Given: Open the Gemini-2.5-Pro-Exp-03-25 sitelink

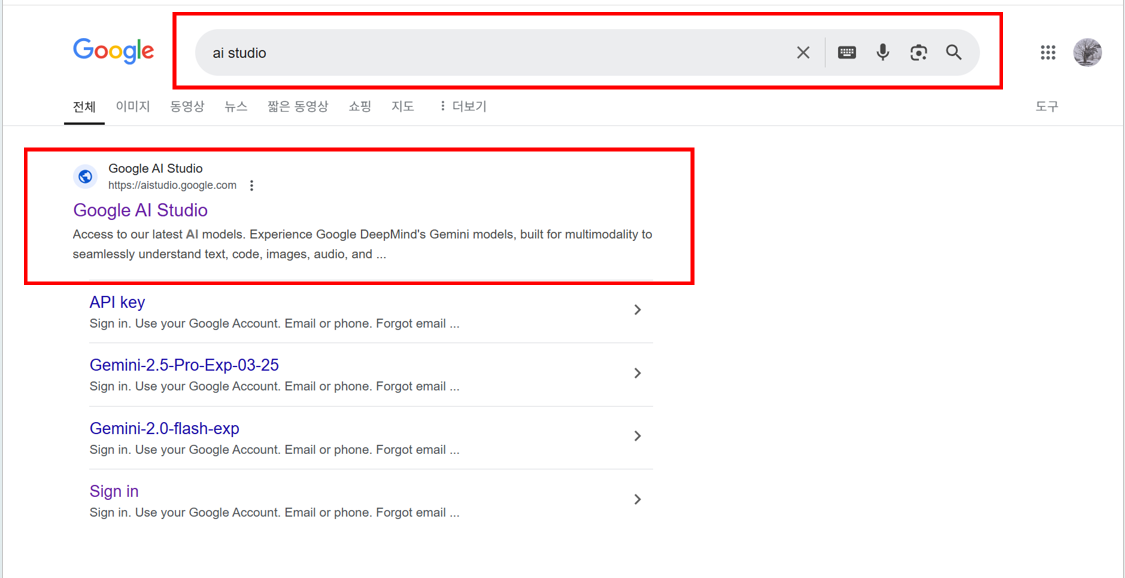Looking at the screenshot, I should tap(184, 366).
